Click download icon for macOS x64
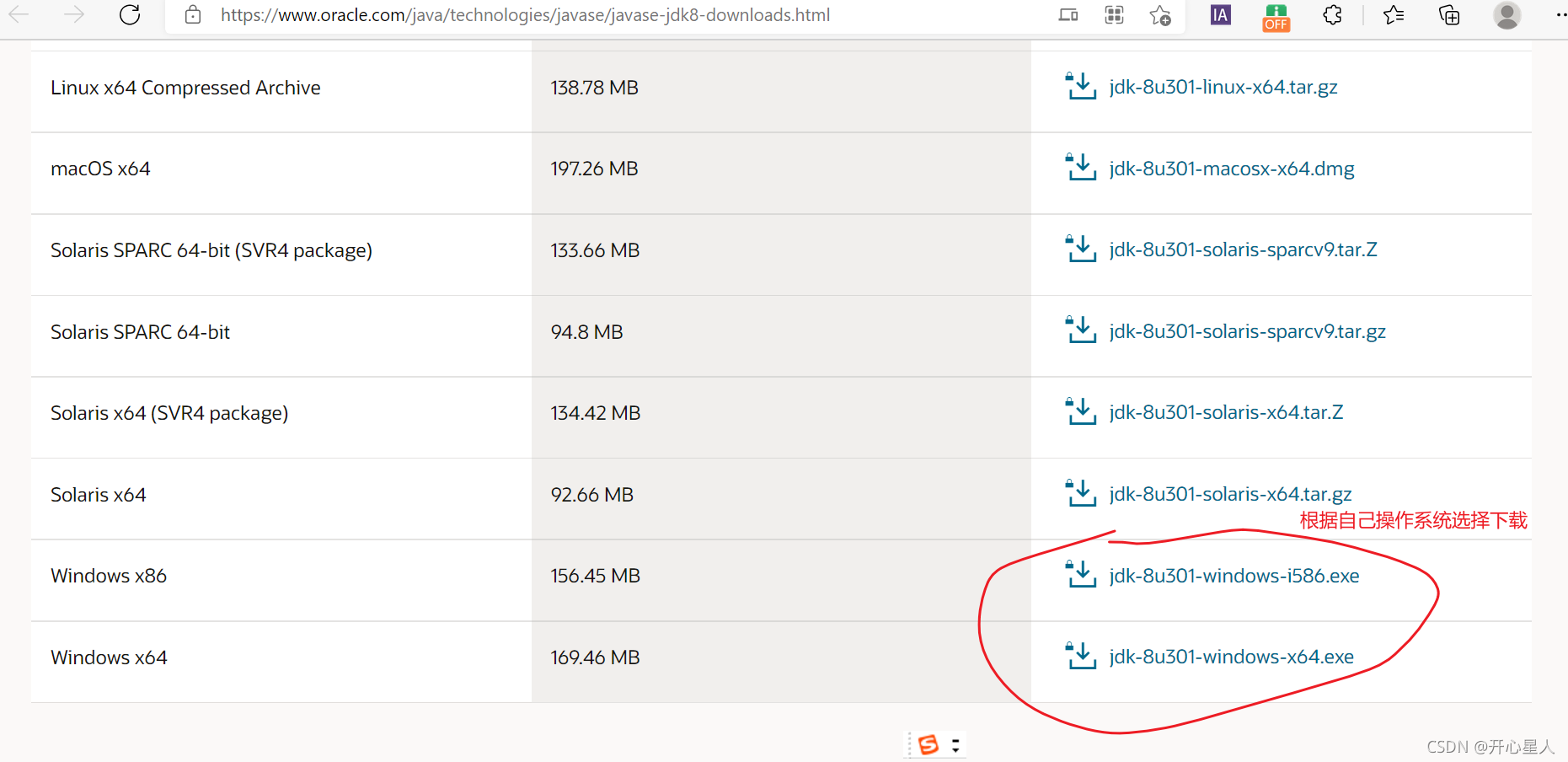 tap(1080, 167)
